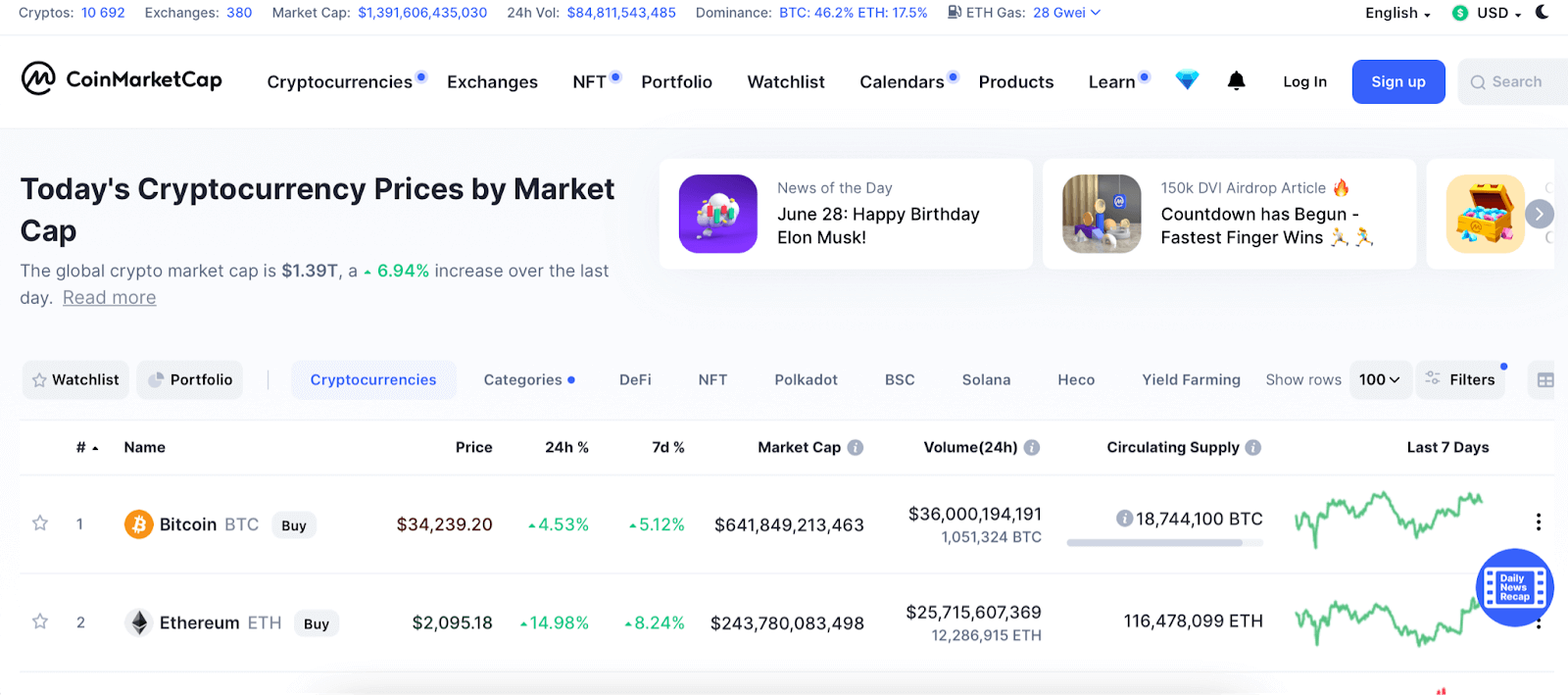Select the Cryptocurrencies tab

click(373, 379)
